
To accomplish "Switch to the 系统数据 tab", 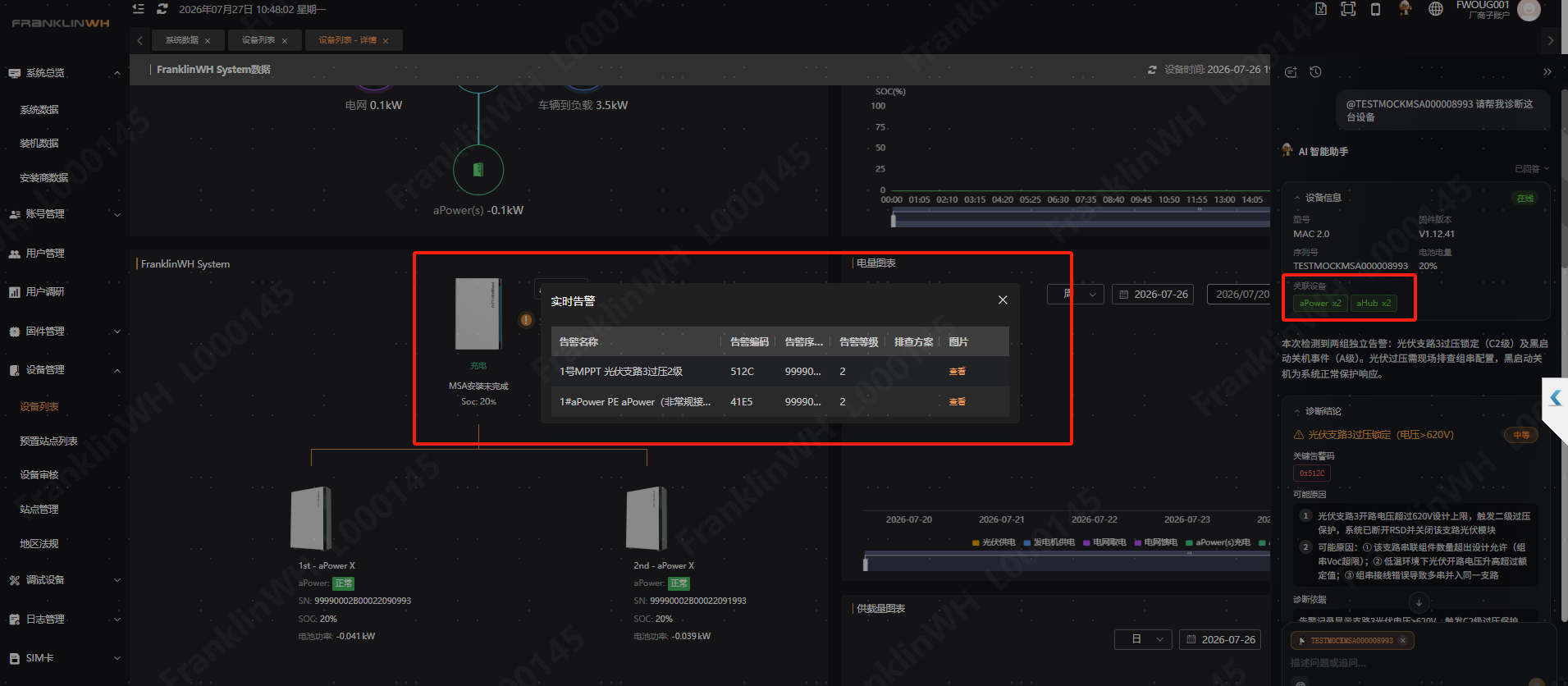I will coord(182,40).
